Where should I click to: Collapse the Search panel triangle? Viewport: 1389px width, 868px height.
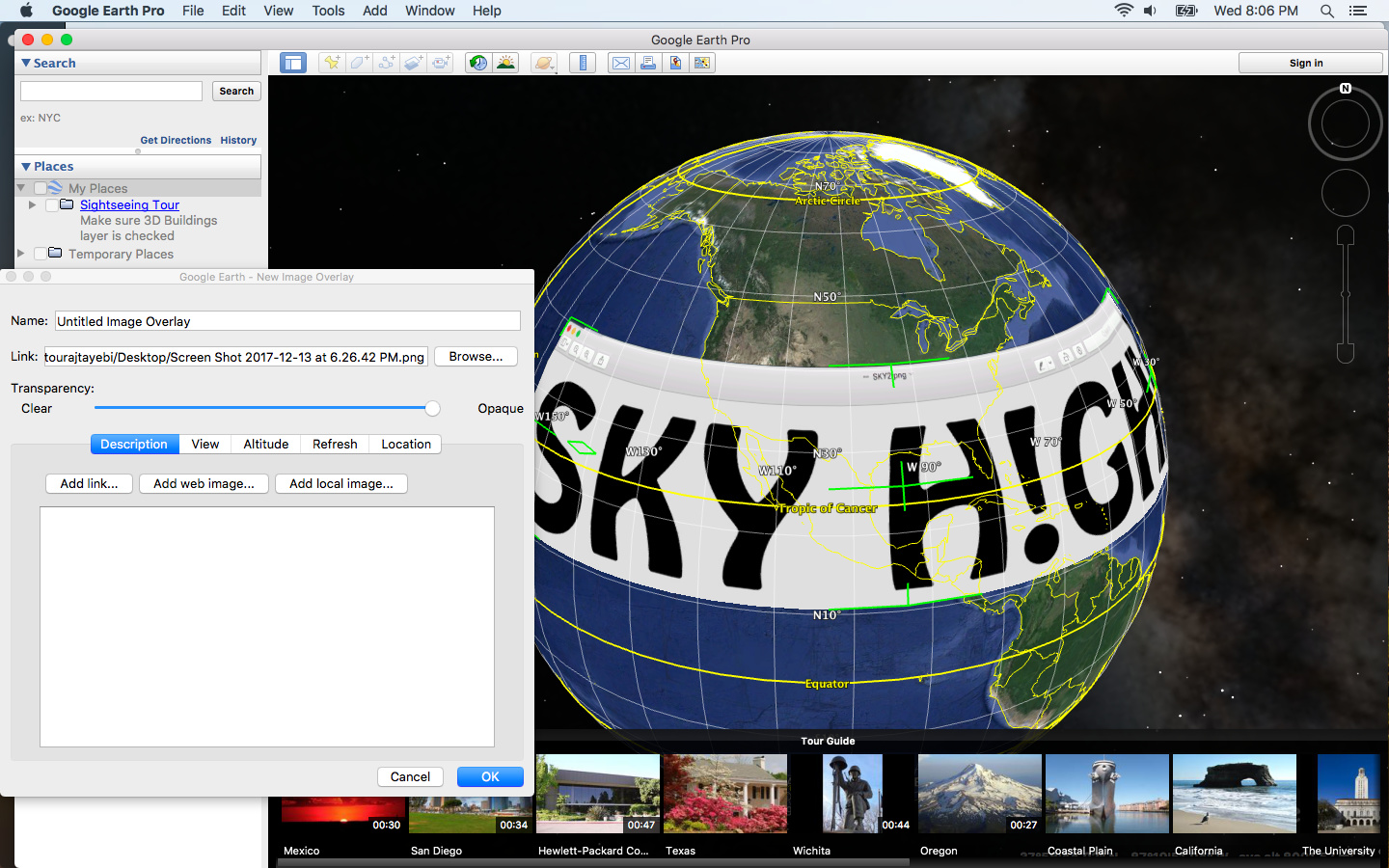click(x=26, y=63)
